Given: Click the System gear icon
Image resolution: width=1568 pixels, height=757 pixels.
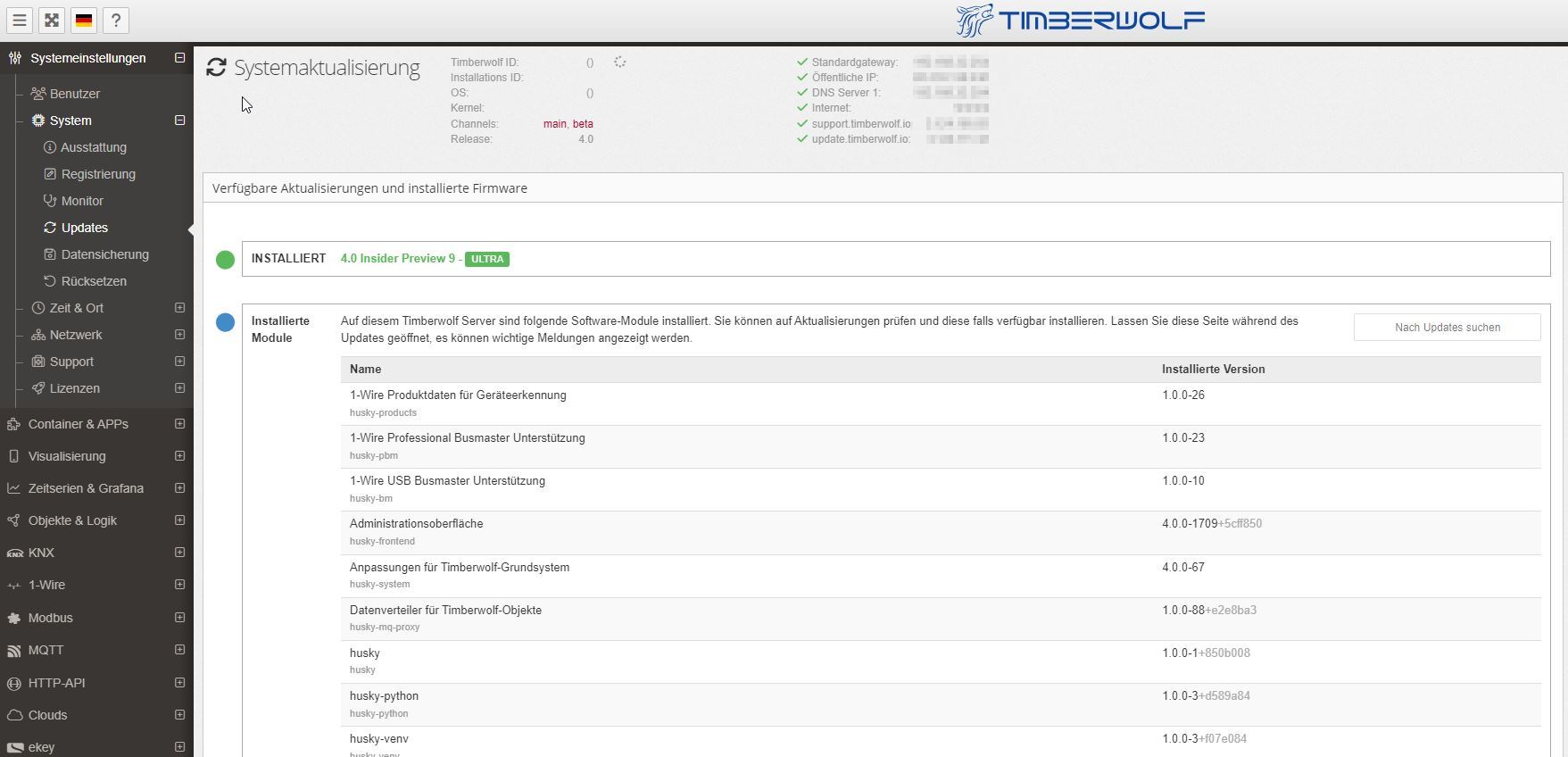Looking at the screenshot, I should pos(38,121).
